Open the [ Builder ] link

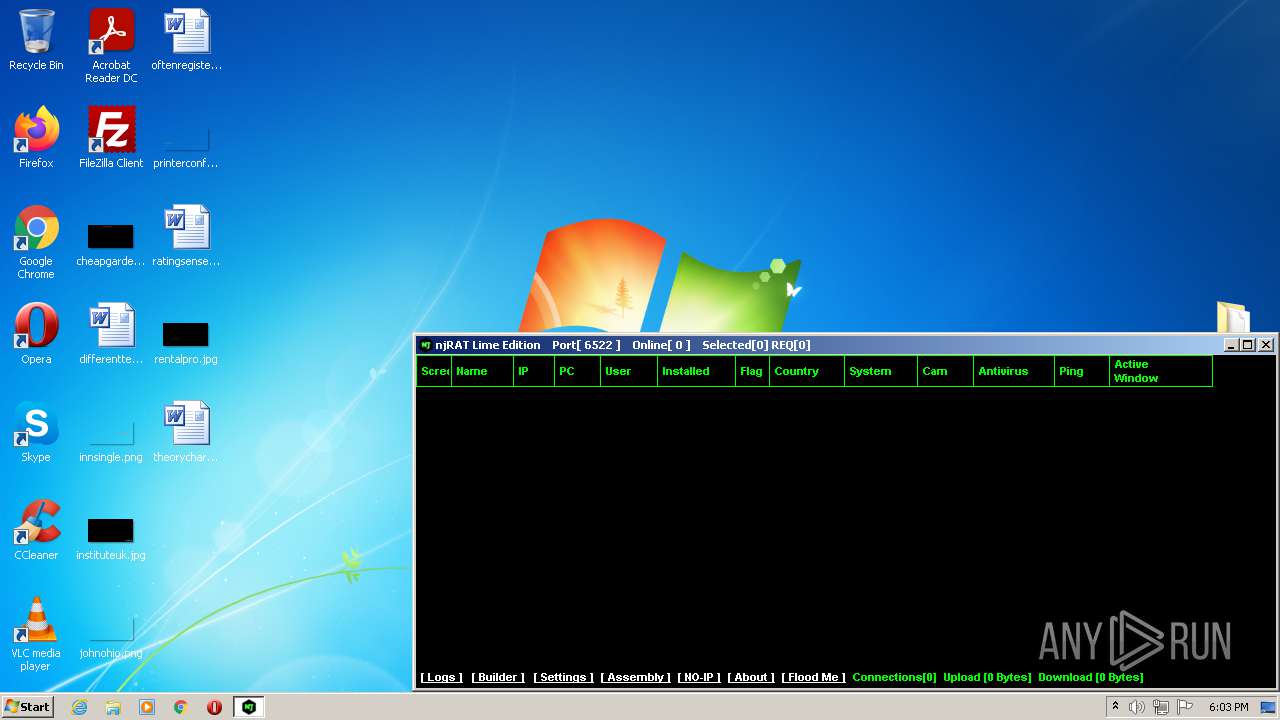(x=498, y=677)
